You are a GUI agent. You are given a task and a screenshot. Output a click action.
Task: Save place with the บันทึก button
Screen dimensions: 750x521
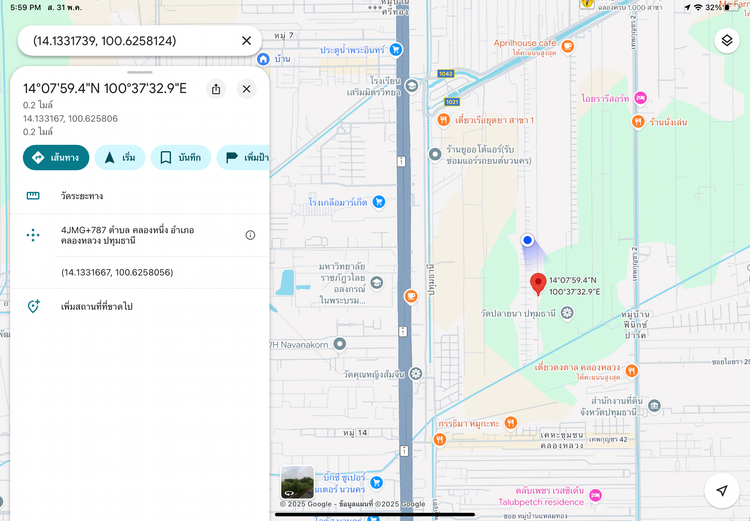click(x=180, y=157)
